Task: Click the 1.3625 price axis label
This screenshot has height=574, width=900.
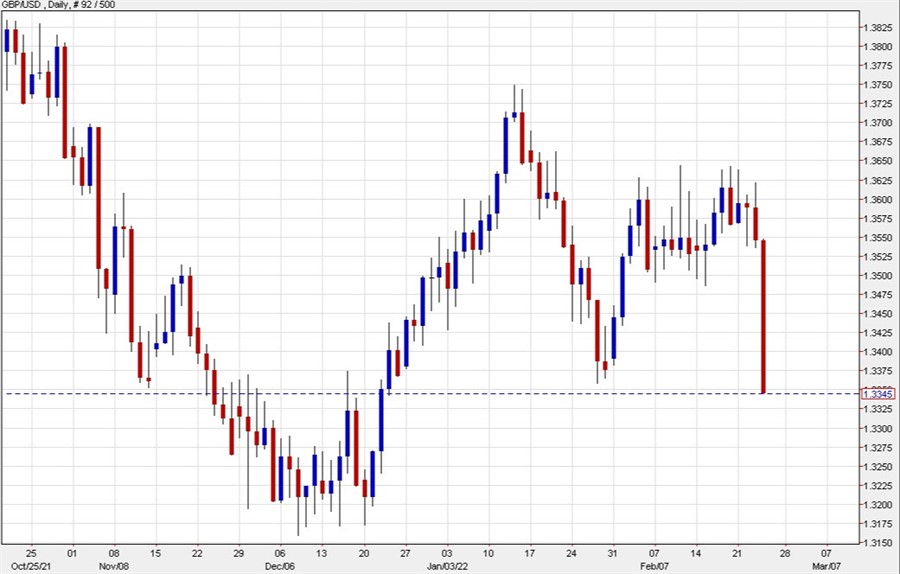Action: tap(878, 181)
